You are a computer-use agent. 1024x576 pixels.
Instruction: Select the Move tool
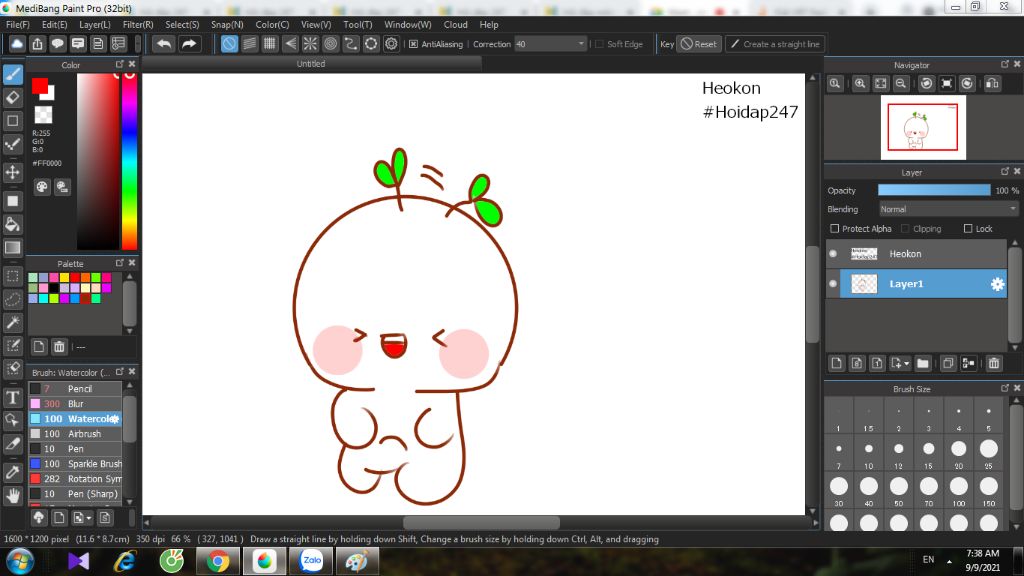pyautogui.click(x=13, y=172)
